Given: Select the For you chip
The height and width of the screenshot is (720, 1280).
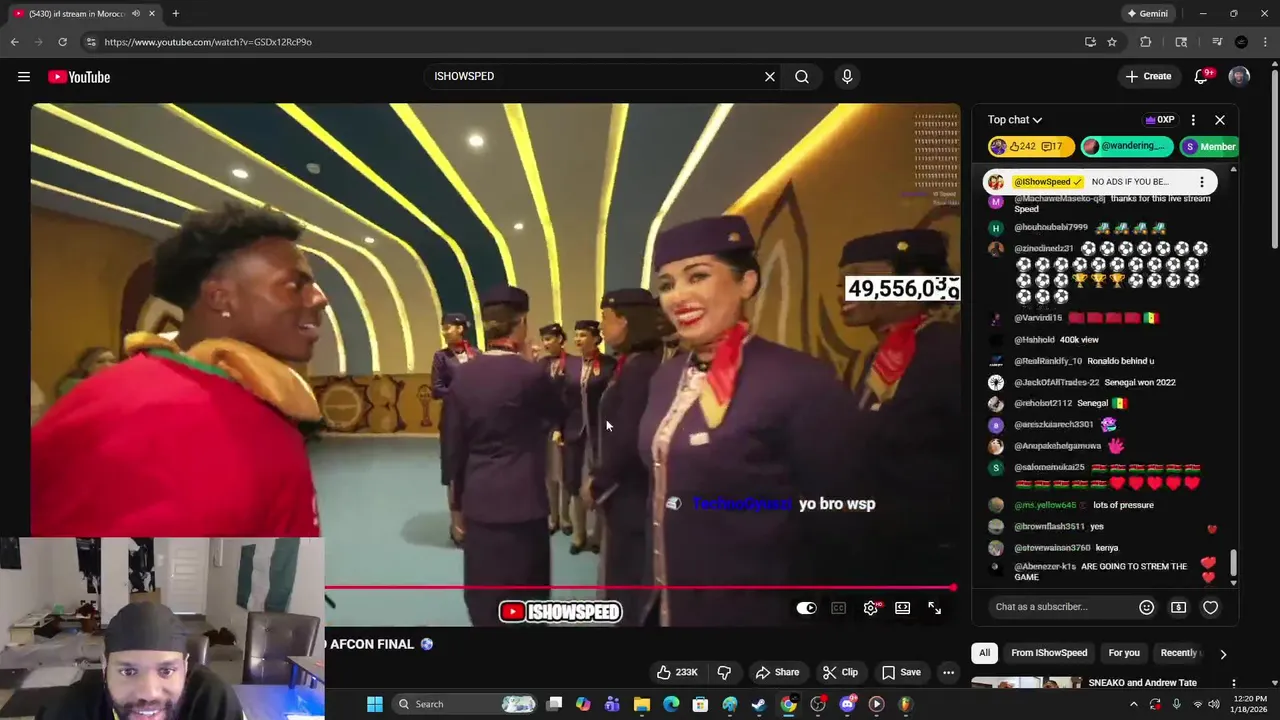Looking at the screenshot, I should [x=1124, y=653].
